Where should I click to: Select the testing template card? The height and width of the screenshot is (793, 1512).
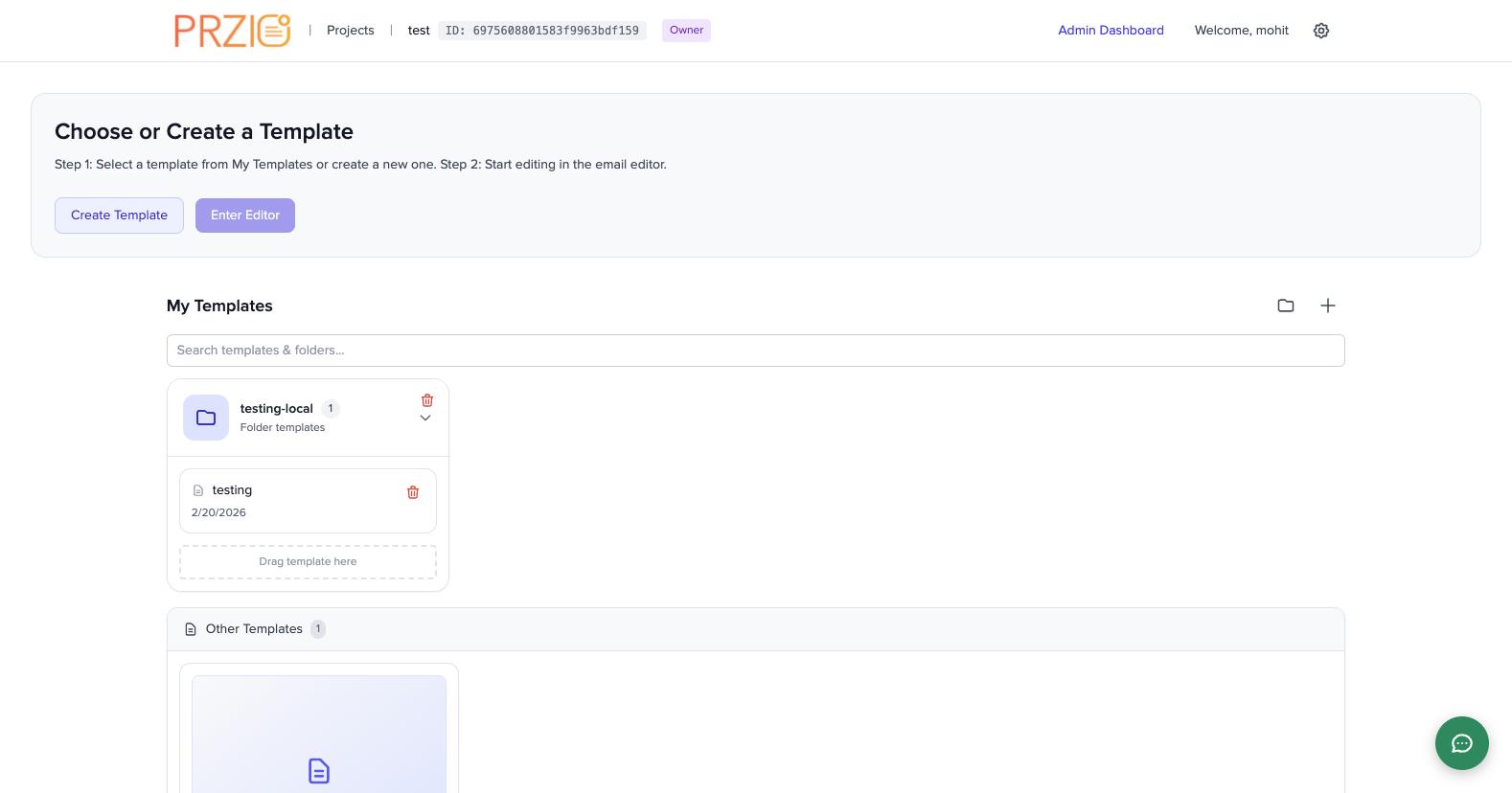click(308, 501)
